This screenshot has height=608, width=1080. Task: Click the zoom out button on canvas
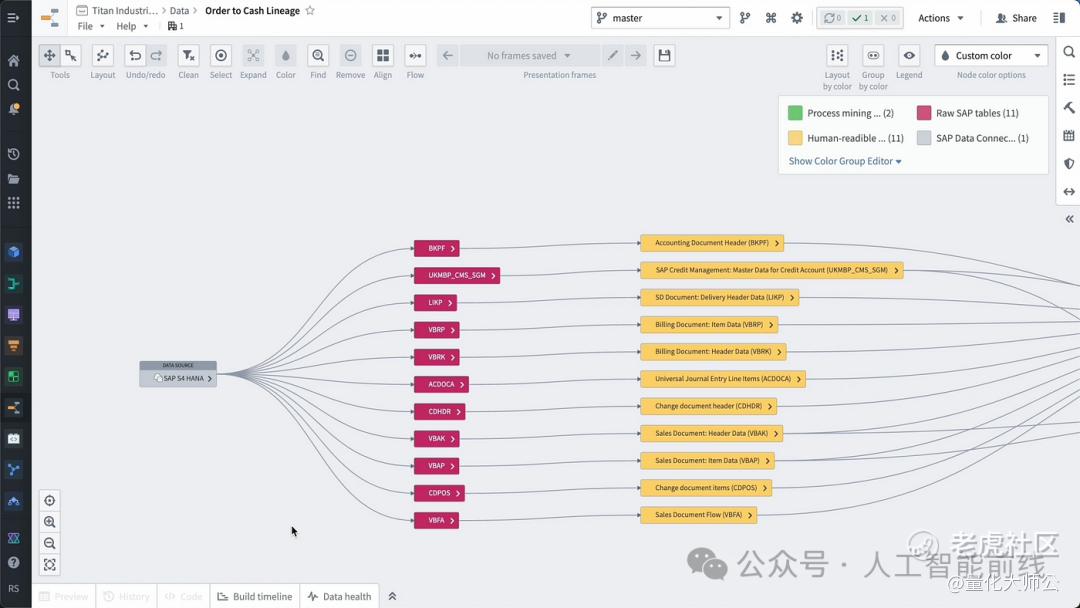[50, 543]
